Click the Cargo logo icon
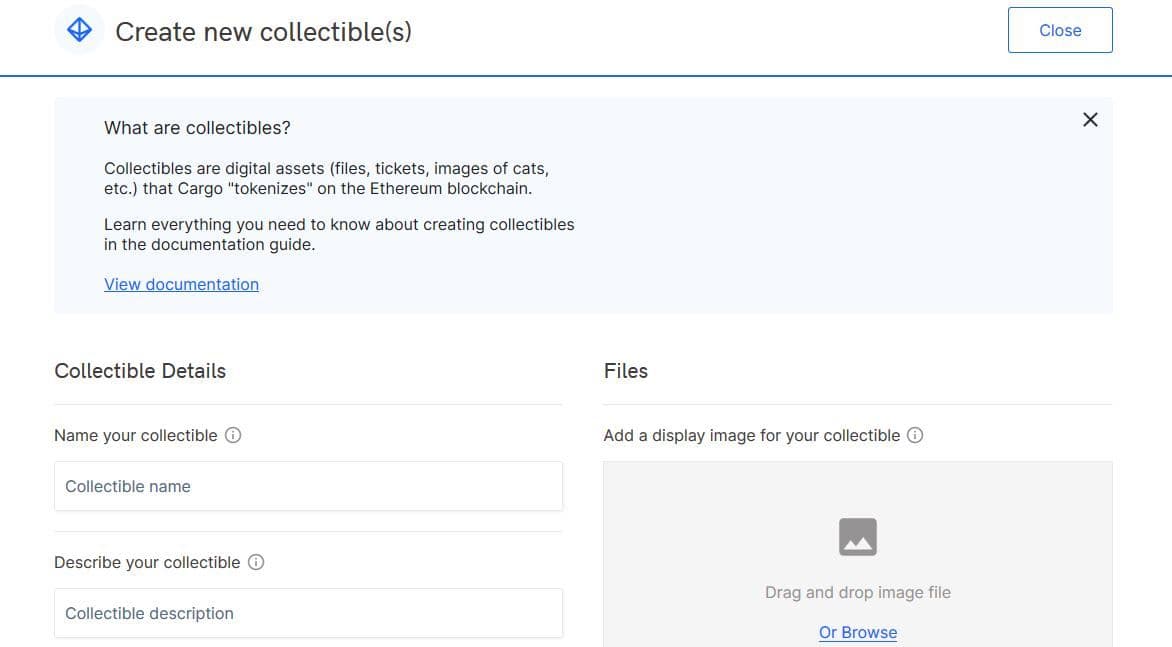This screenshot has height=647, width=1172. [79, 31]
